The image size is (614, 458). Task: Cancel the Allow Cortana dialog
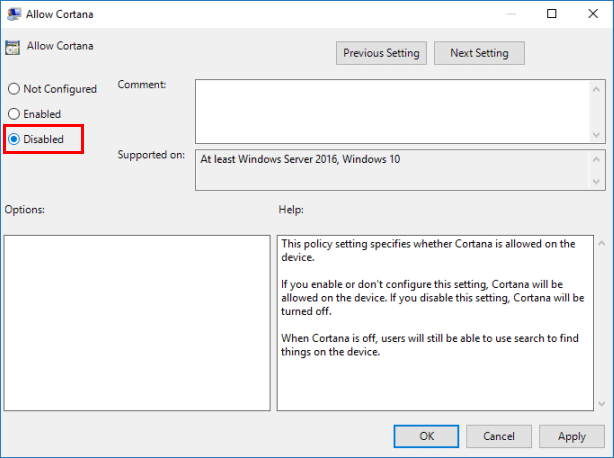[x=498, y=436]
